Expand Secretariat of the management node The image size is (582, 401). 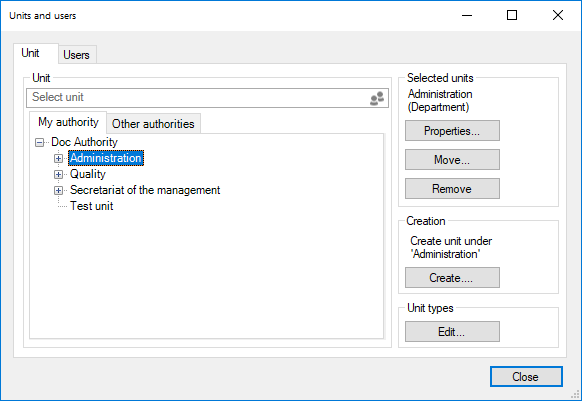click(58, 190)
